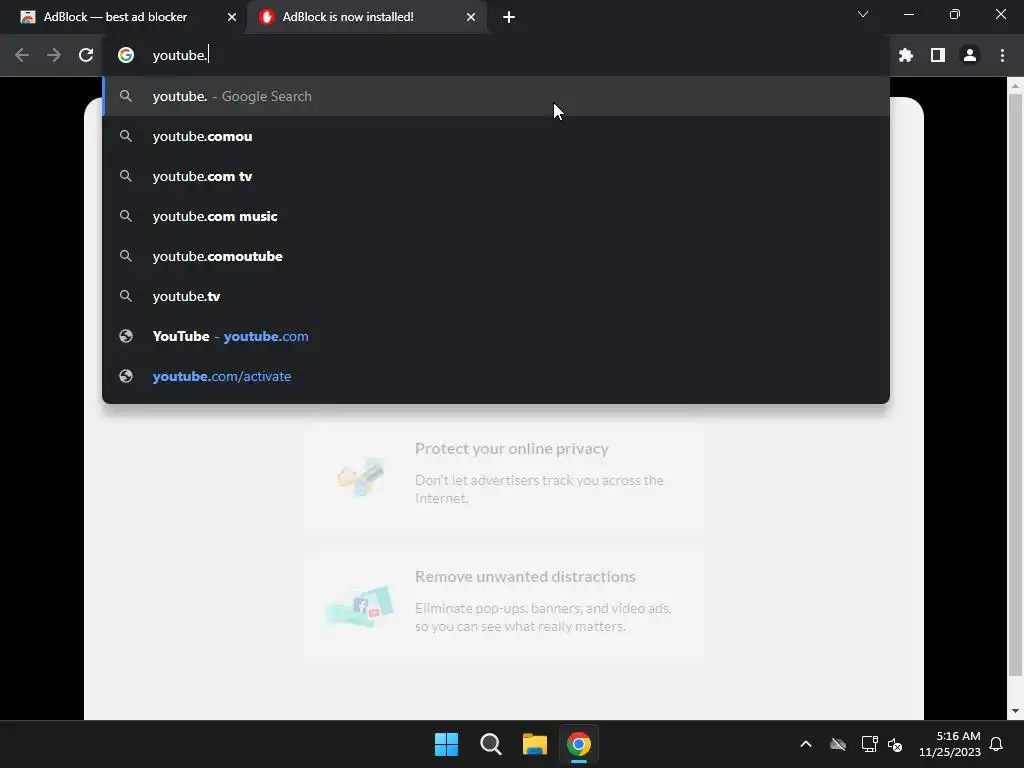Screen dimensions: 1024x768
Task: Show hidden system tray icons
Action: (806, 744)
